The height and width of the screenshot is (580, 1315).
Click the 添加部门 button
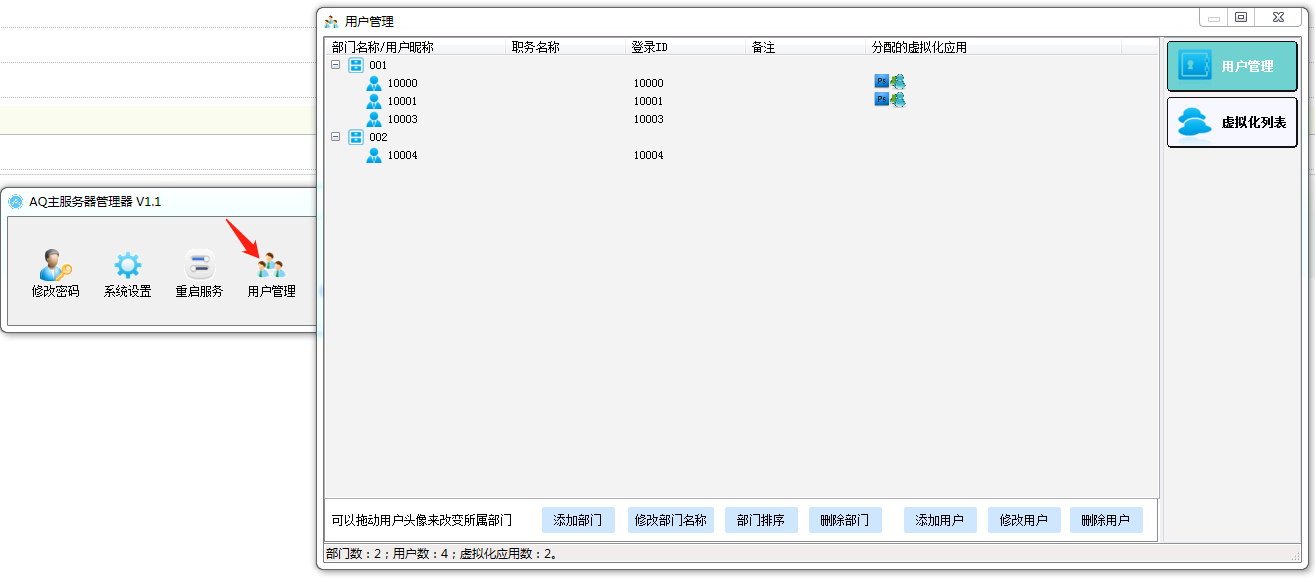coord(578,520)
